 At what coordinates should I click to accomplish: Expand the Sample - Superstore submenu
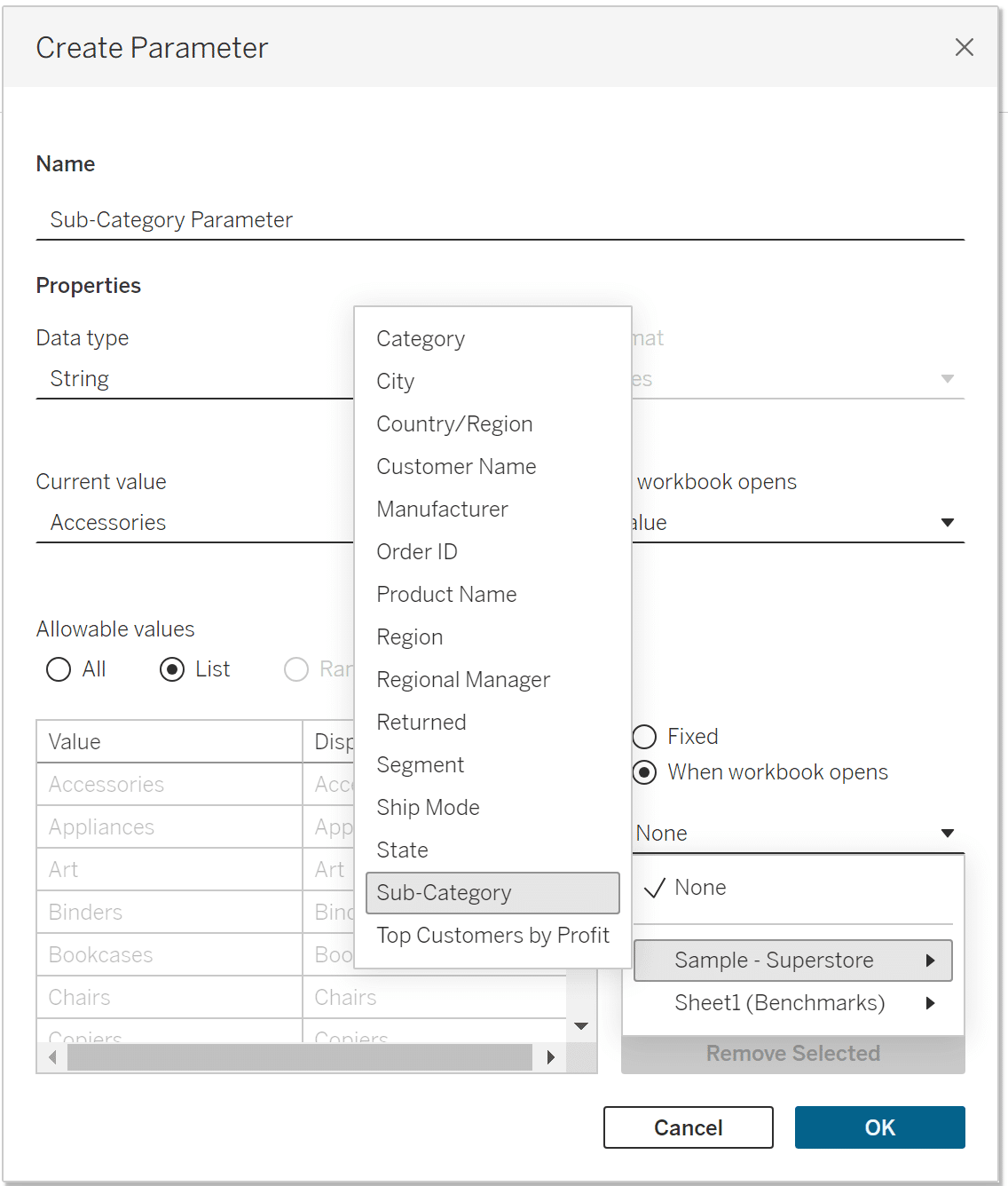(793, 961)
